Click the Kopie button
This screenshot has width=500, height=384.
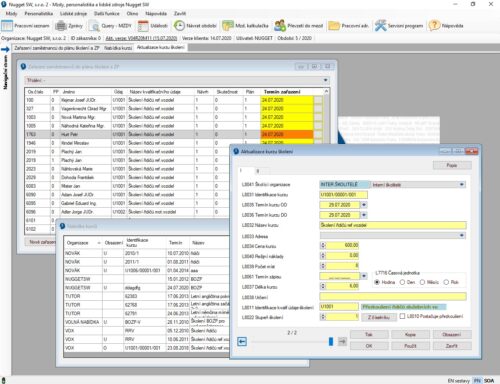[x=410, y=334]
